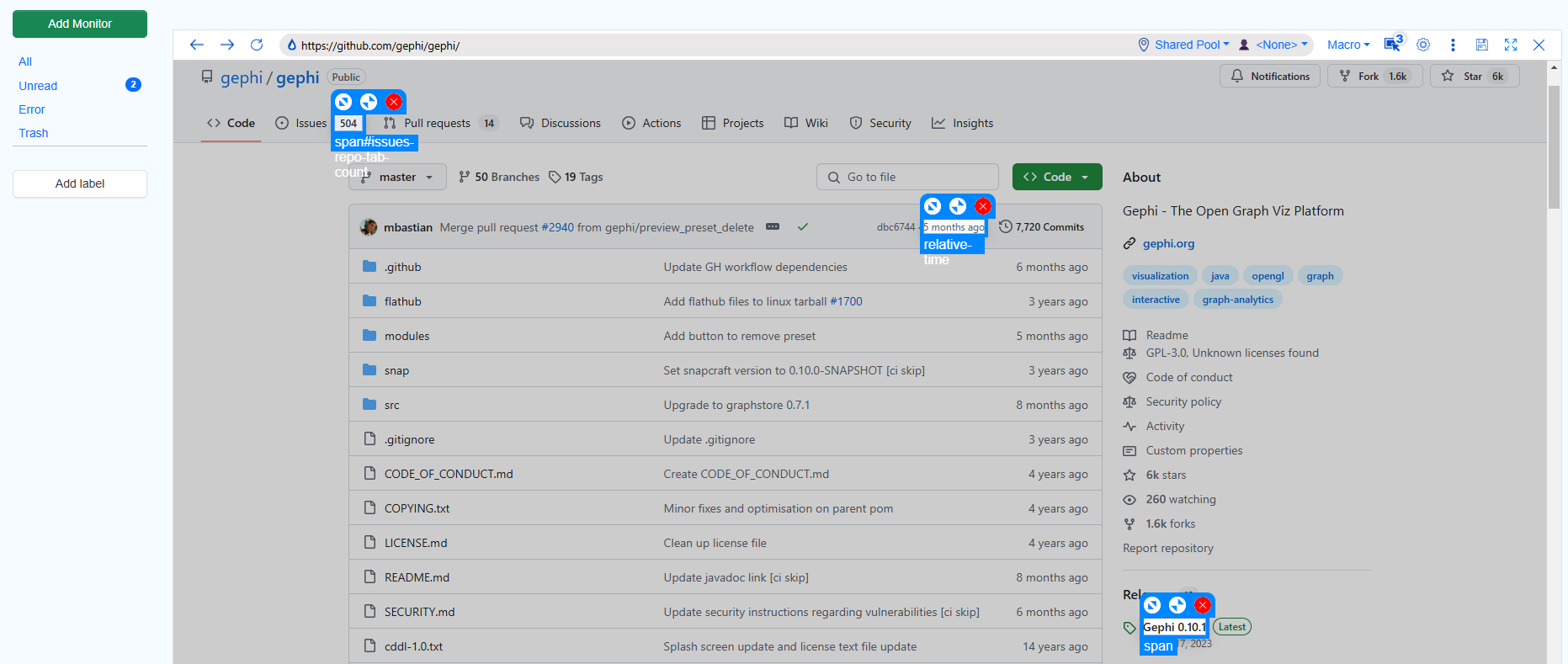1568x664 pixels.
Task: Click the Add label button
Action: point(80,183)
